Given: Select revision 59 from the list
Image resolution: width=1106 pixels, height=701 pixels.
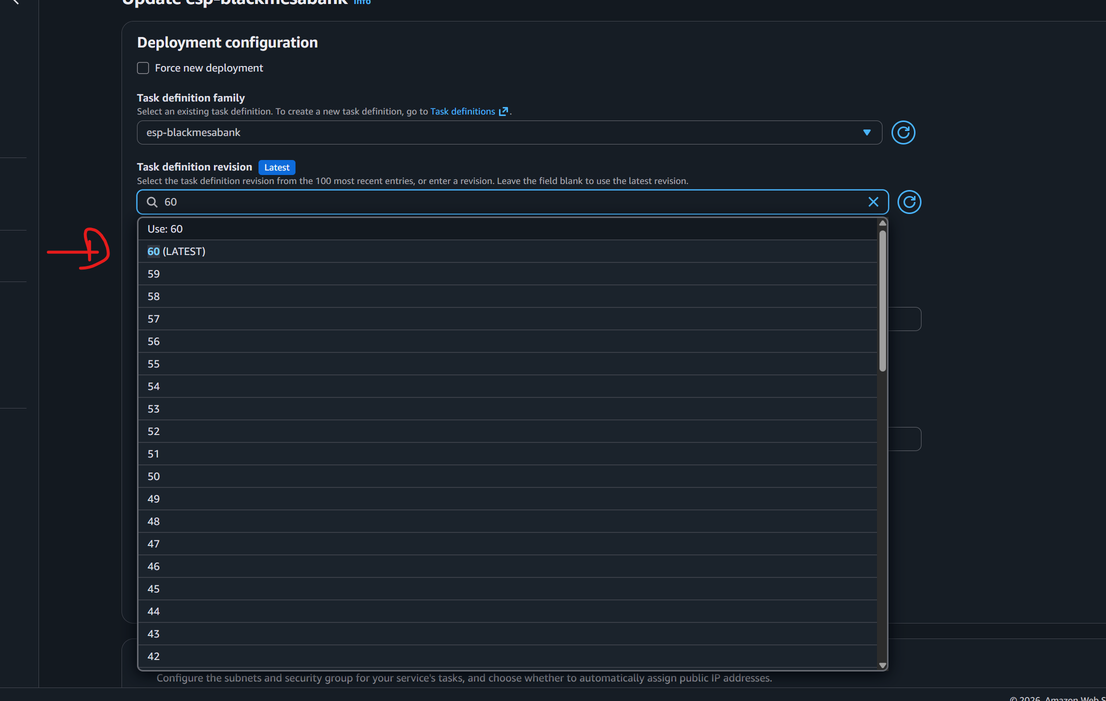Looking at the screenshot, I should [x=154, y=274].
